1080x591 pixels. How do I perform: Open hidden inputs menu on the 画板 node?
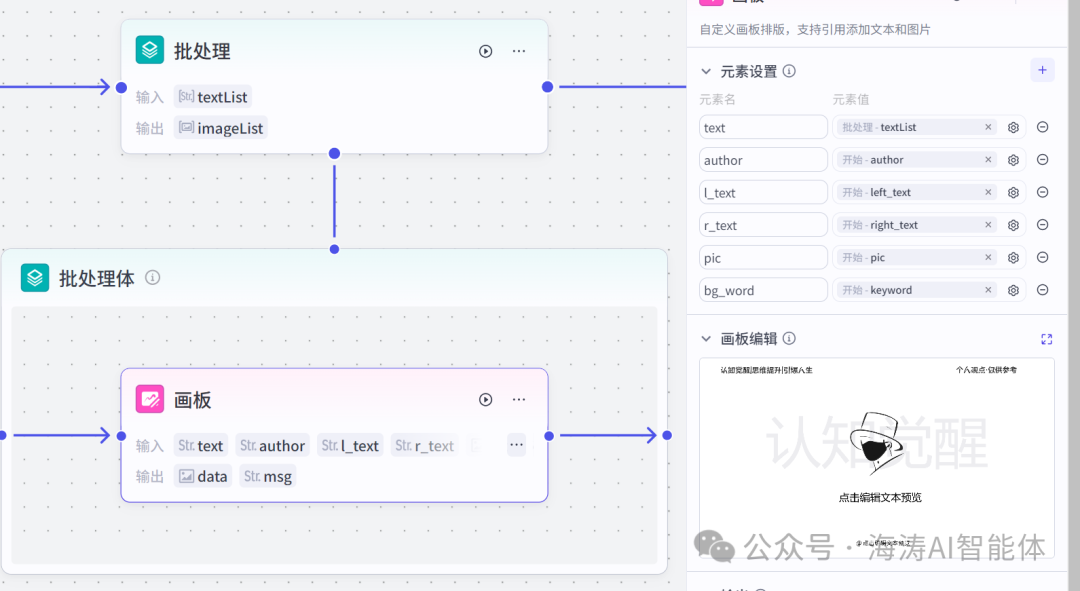(516, 444)
